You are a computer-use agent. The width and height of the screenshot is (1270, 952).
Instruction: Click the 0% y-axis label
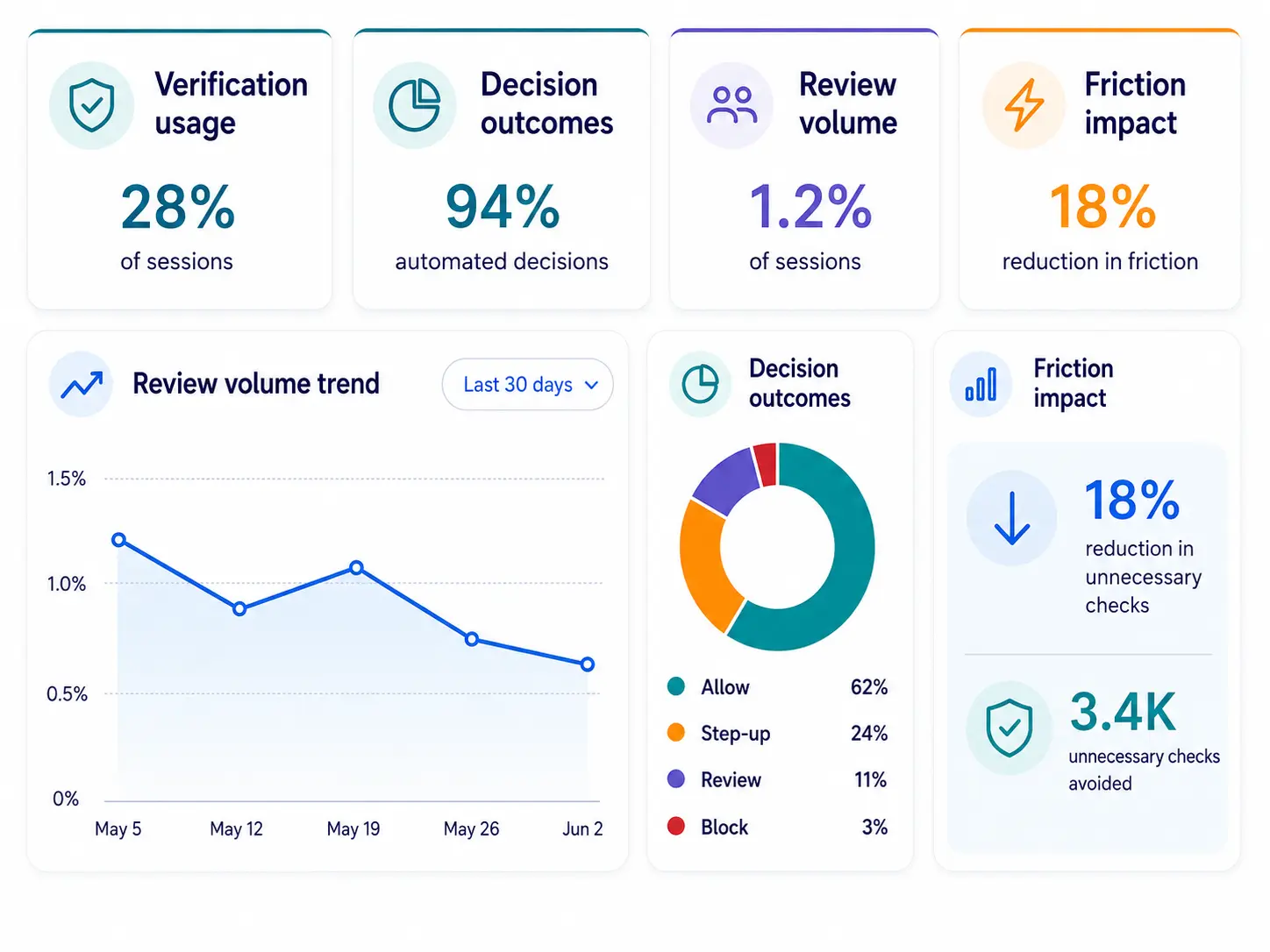point(66,799)
